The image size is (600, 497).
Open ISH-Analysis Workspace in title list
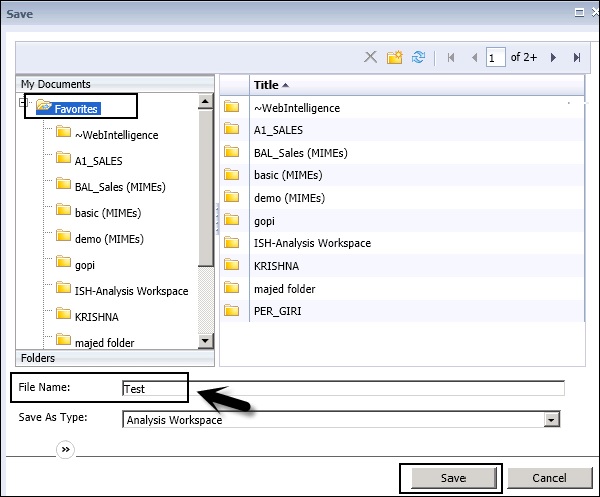click(313, 243)
